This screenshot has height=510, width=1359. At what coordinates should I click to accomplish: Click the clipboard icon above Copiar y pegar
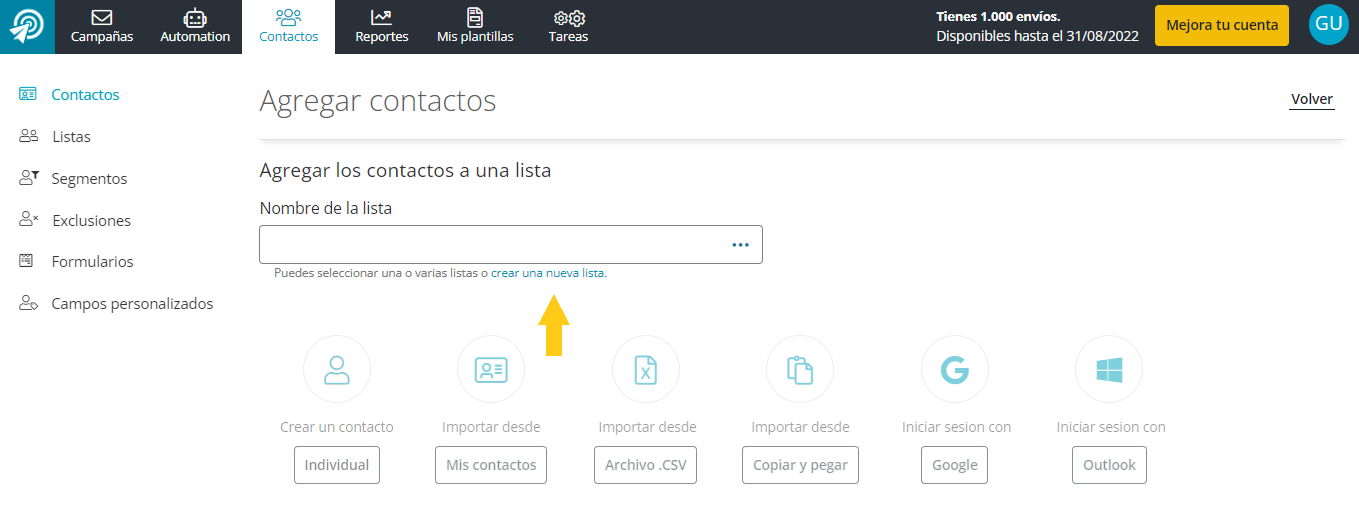pos(800,369)
